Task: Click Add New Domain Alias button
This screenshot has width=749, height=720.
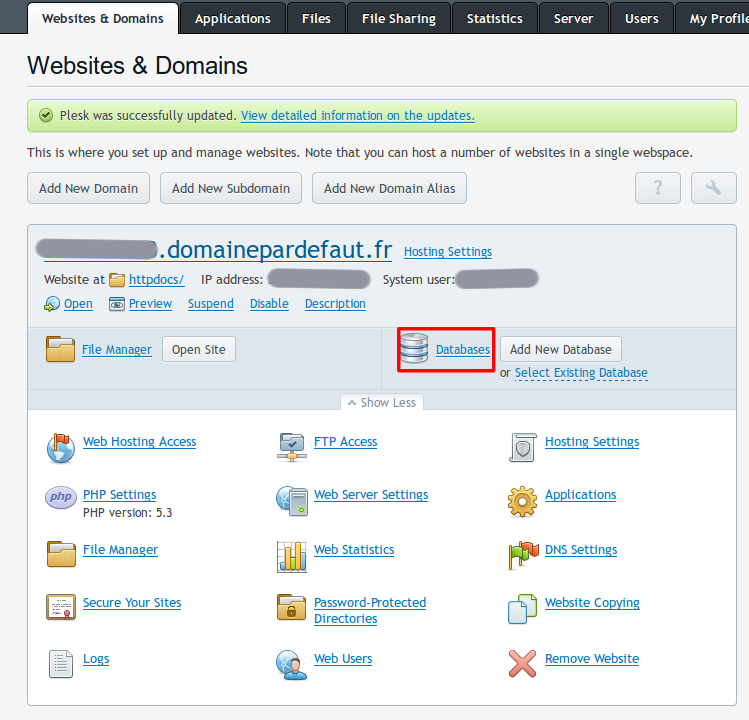Action: [x=389, y=188]
